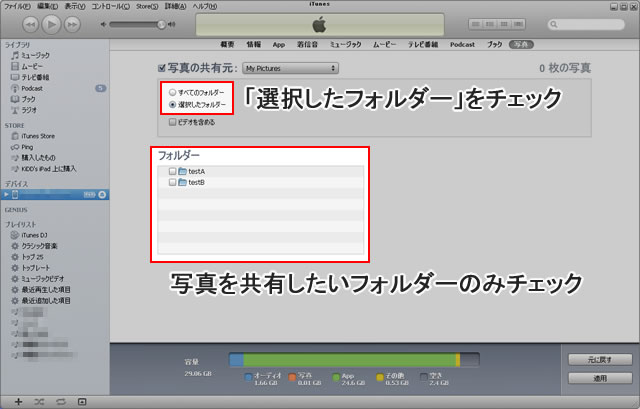Open the 編集 menu
The image size is (640, 409).
tap(47, 7)
